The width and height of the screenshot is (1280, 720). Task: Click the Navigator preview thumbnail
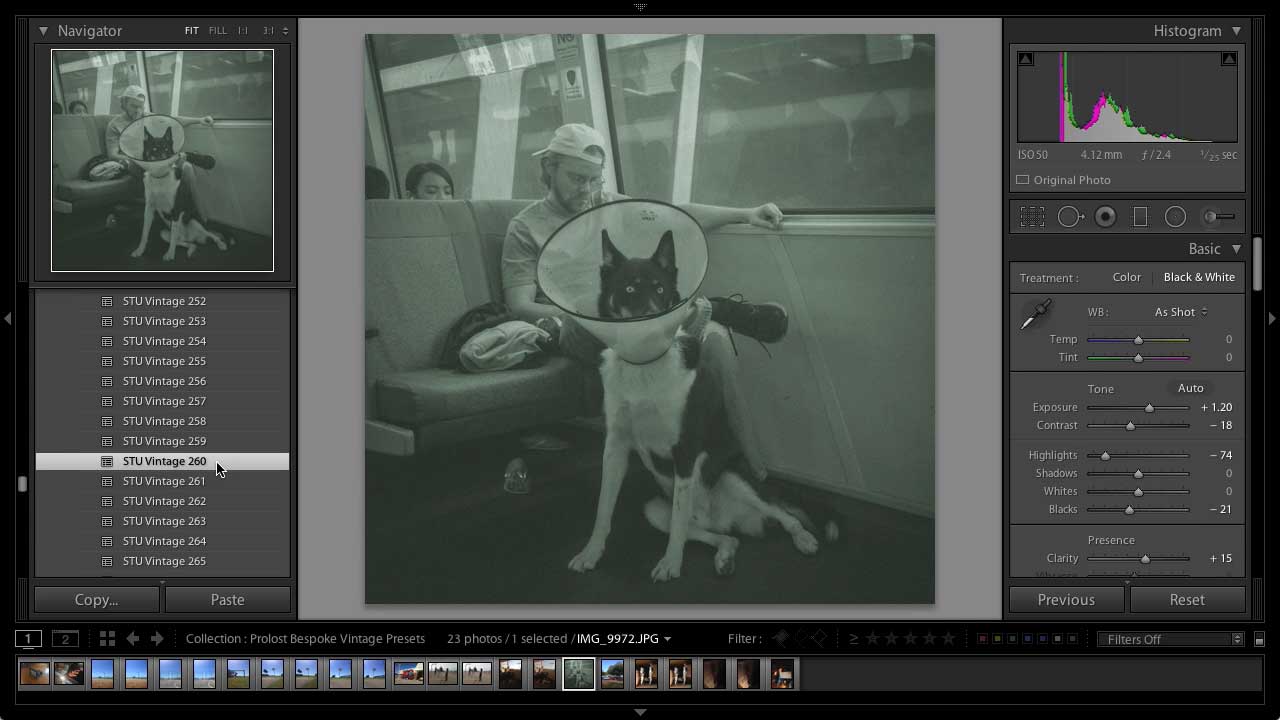[x=162, y=161]
